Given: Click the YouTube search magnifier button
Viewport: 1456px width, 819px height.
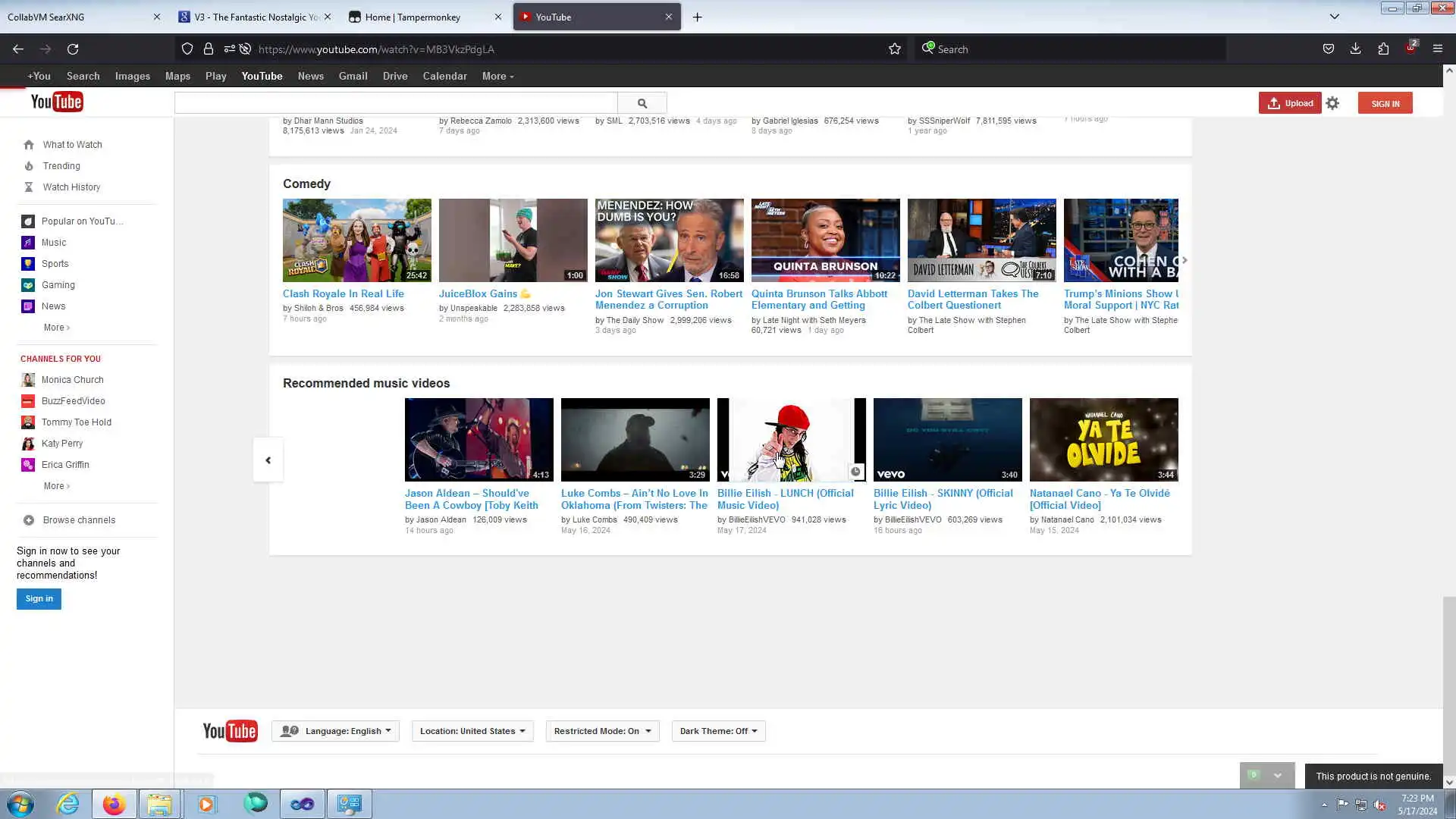Looking at the screenshot, I should tap(642, 103).
